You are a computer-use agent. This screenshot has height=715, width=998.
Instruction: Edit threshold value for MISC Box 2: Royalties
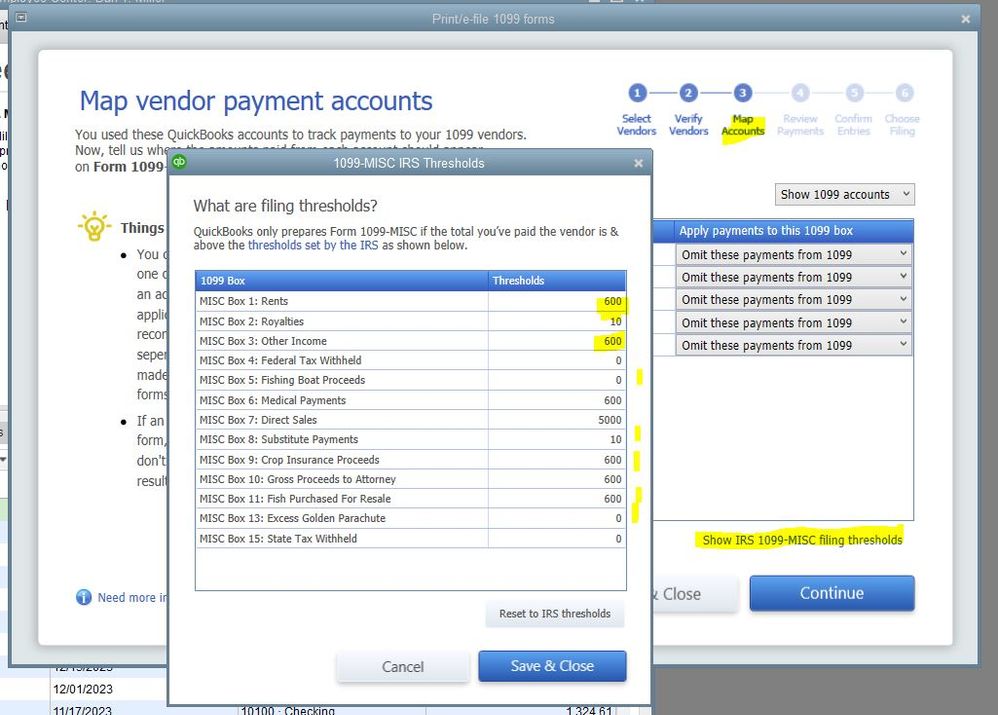click(557, 322)
